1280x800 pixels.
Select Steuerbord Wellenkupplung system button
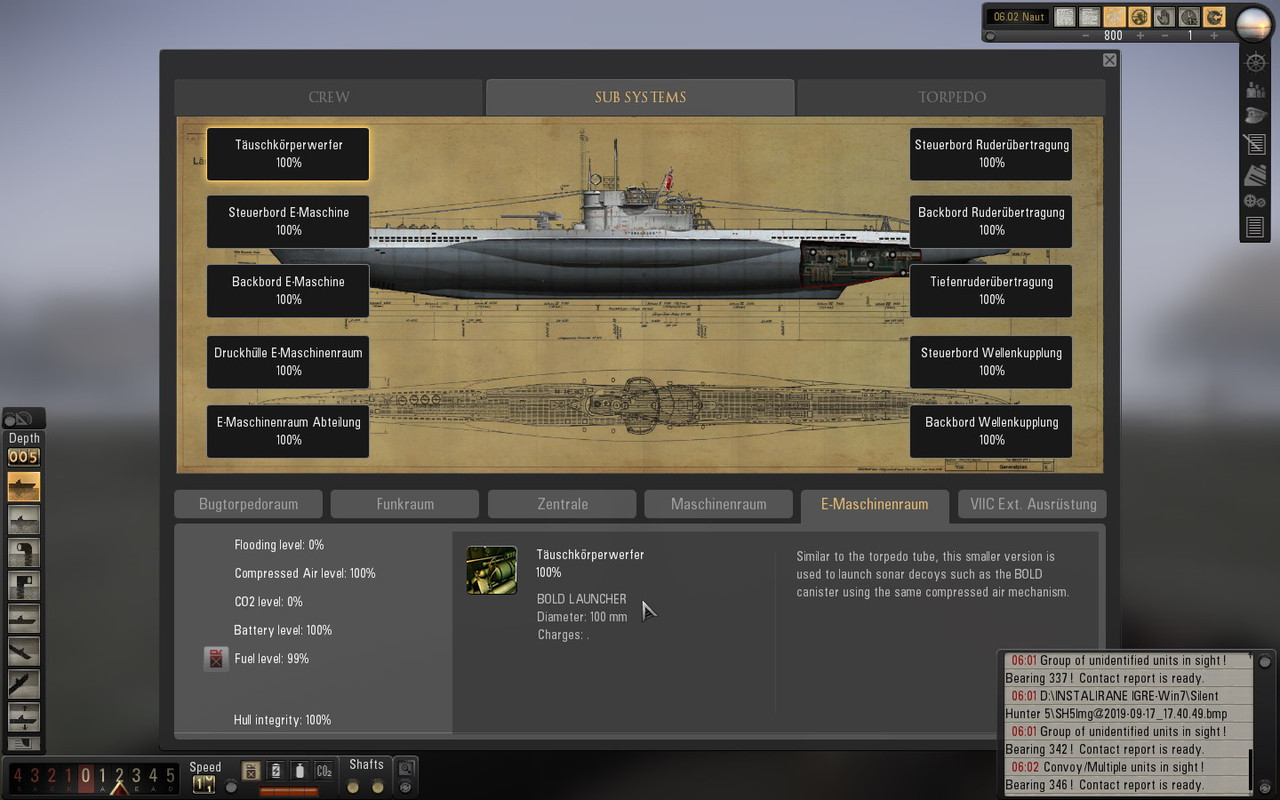click(x=991, y=362)
